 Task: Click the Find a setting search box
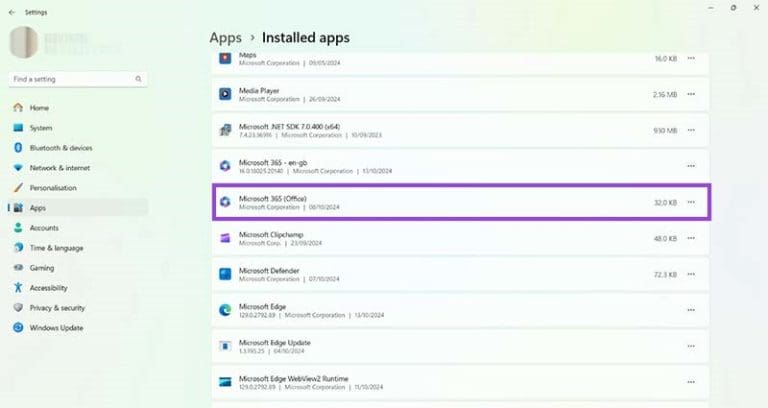pyautogui.click(x=78, y=79)
